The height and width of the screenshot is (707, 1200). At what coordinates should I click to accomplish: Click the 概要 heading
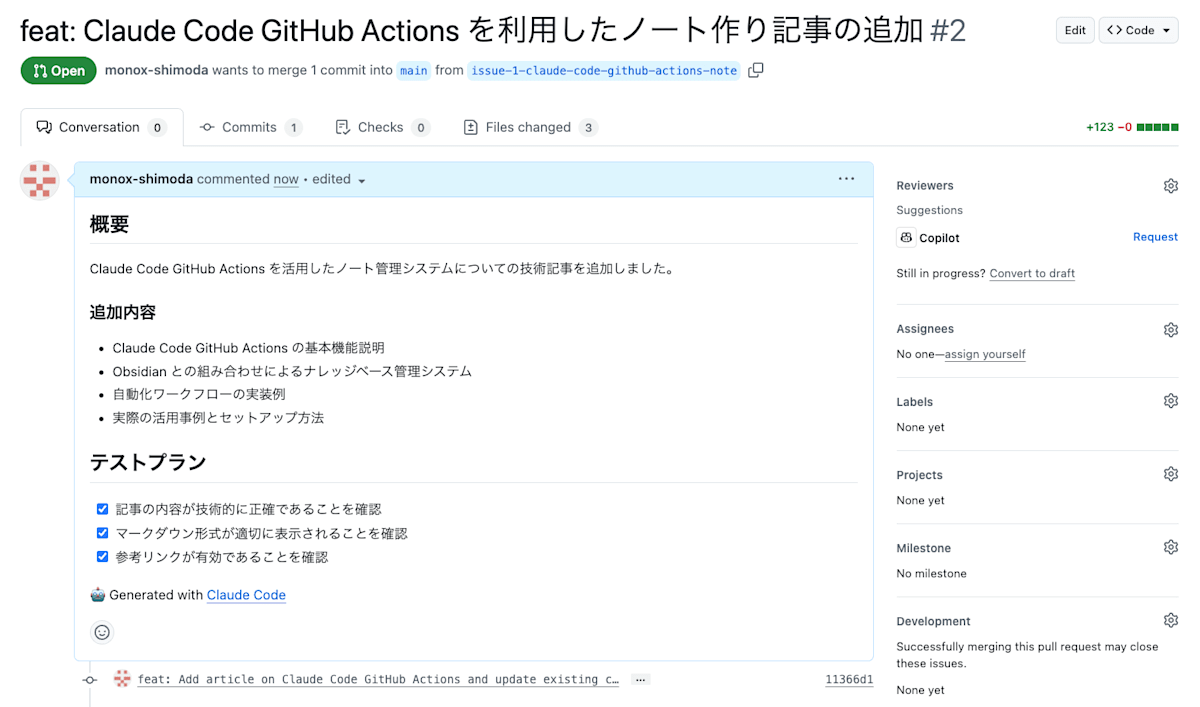110,224
